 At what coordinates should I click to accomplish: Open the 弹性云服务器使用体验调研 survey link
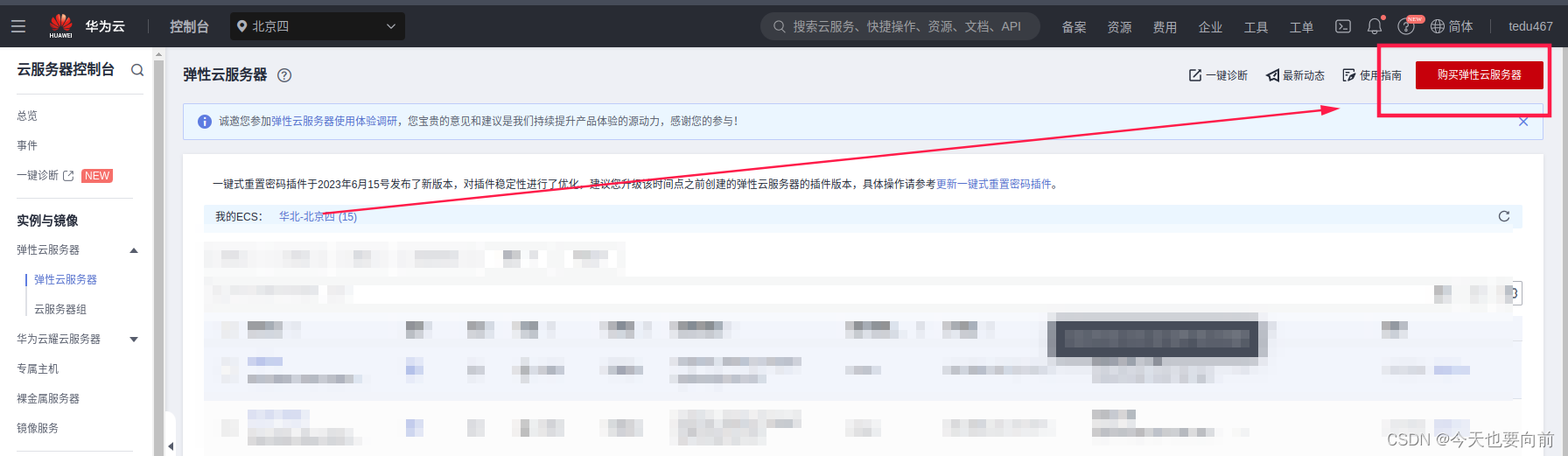point(334,122)
